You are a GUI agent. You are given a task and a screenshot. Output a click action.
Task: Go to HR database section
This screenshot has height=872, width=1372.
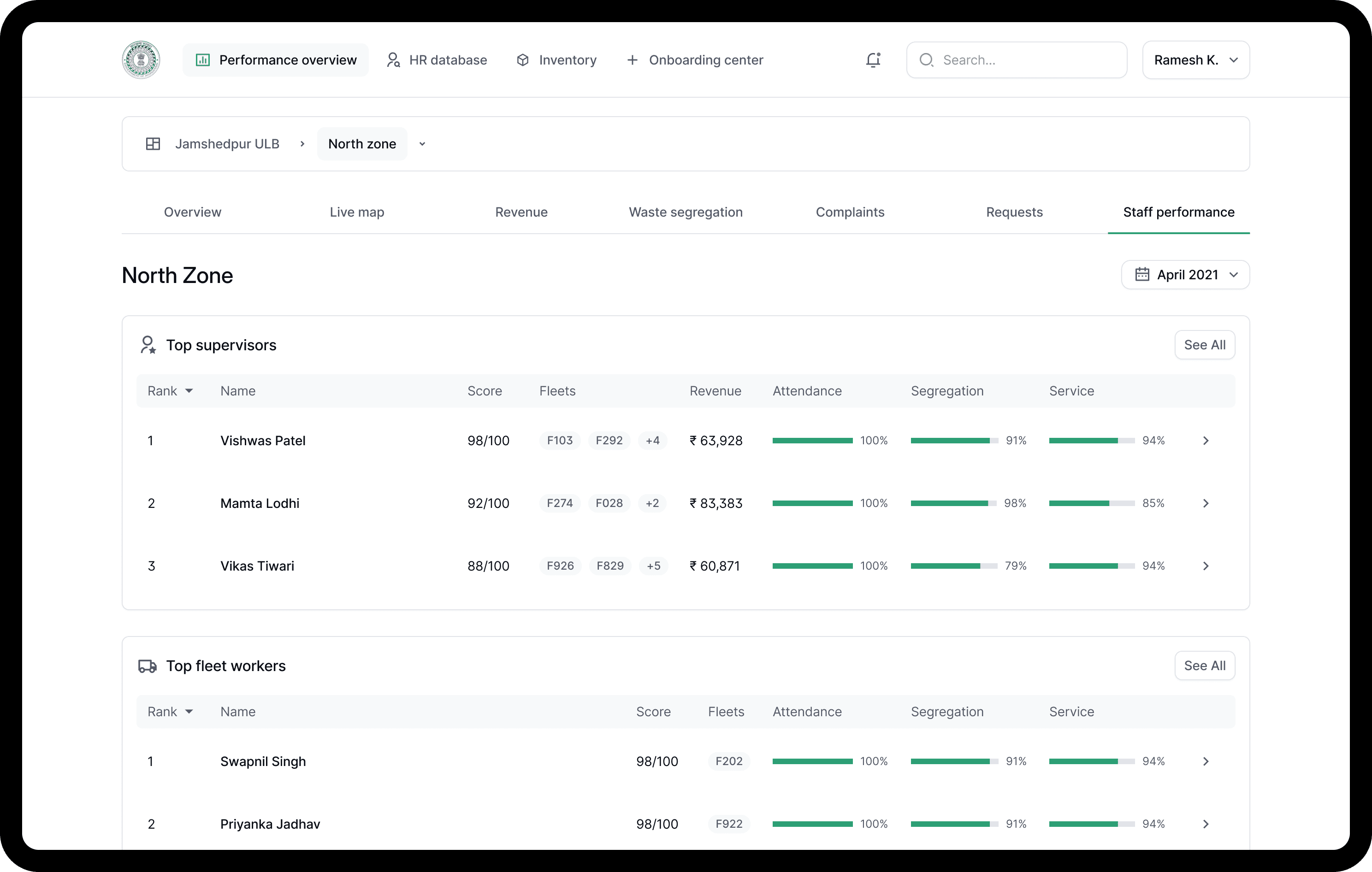[437, 60]
